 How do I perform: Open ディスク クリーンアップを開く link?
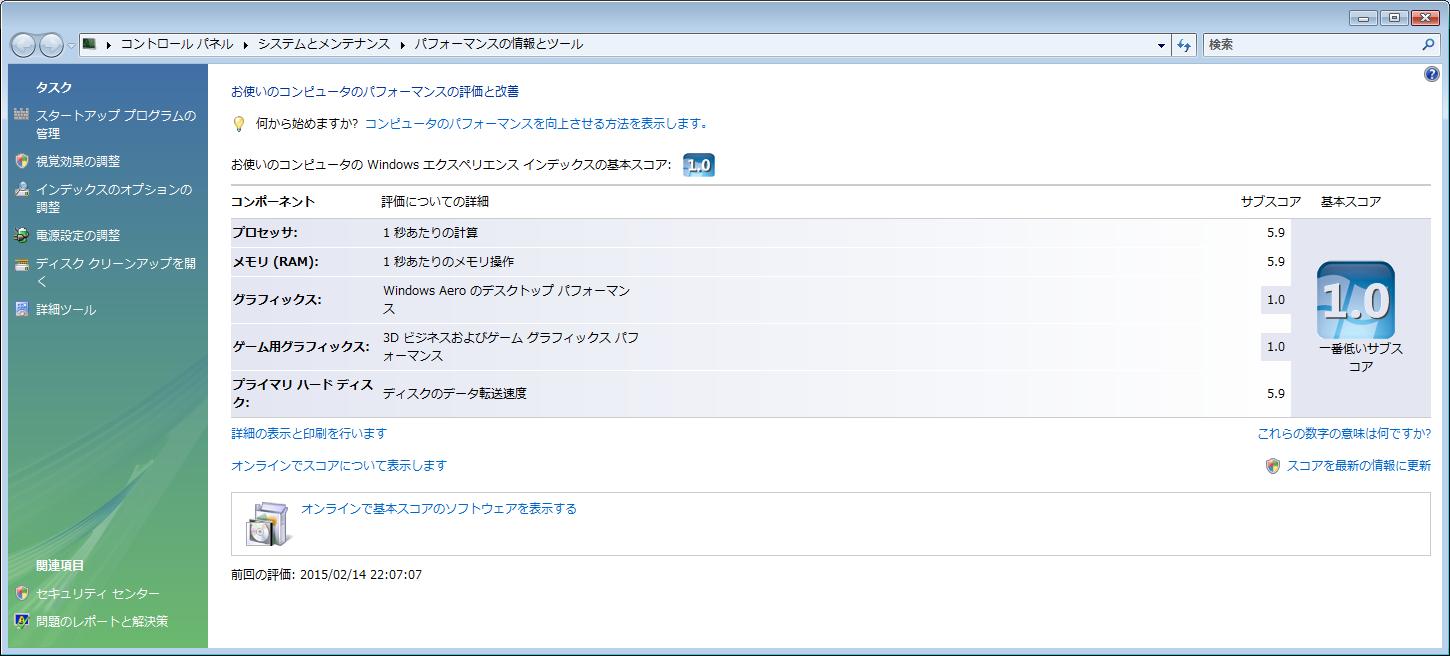[116, 272]
